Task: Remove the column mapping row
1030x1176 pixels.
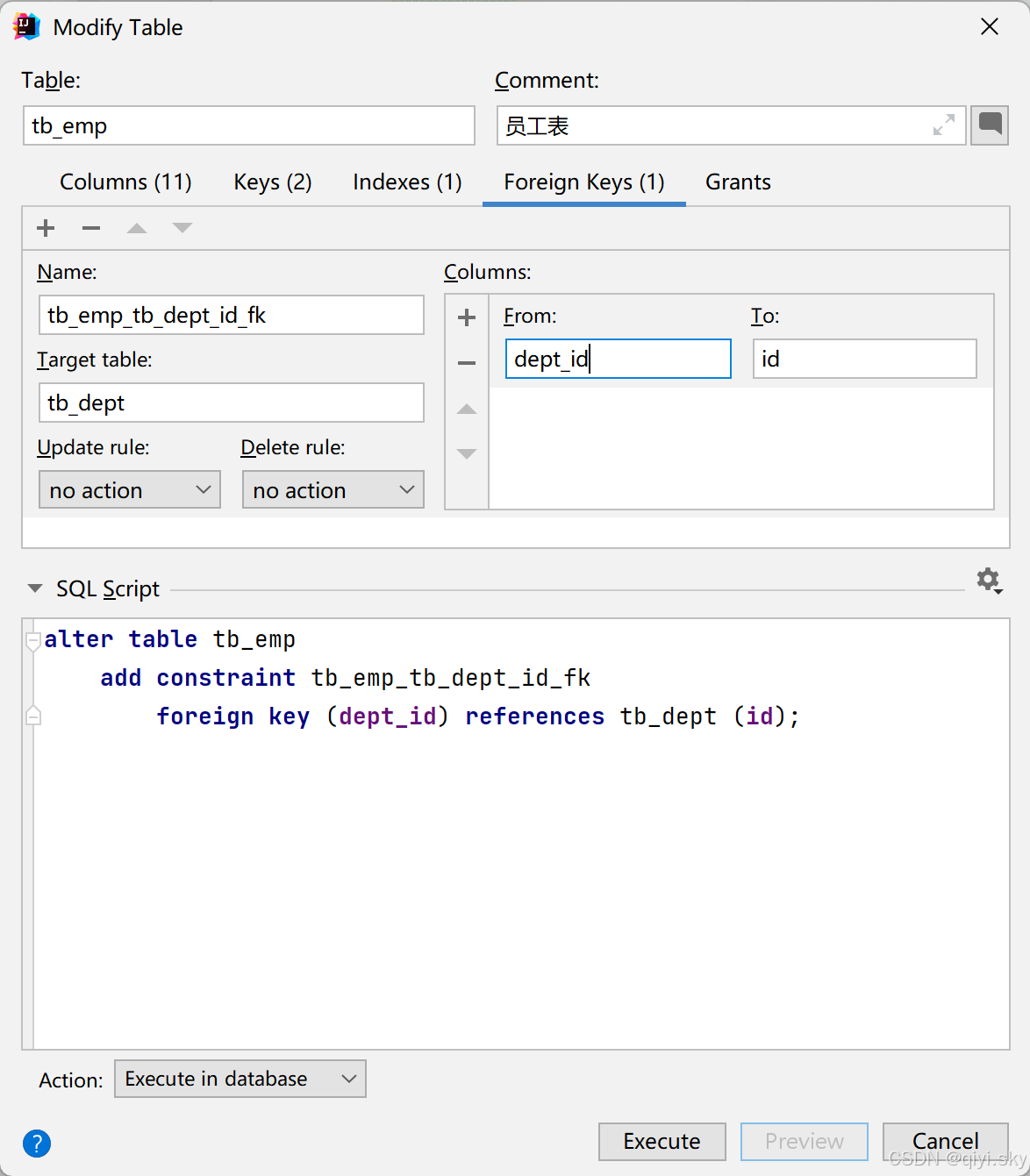Action: pyautogui.click(x=467, y=363)
